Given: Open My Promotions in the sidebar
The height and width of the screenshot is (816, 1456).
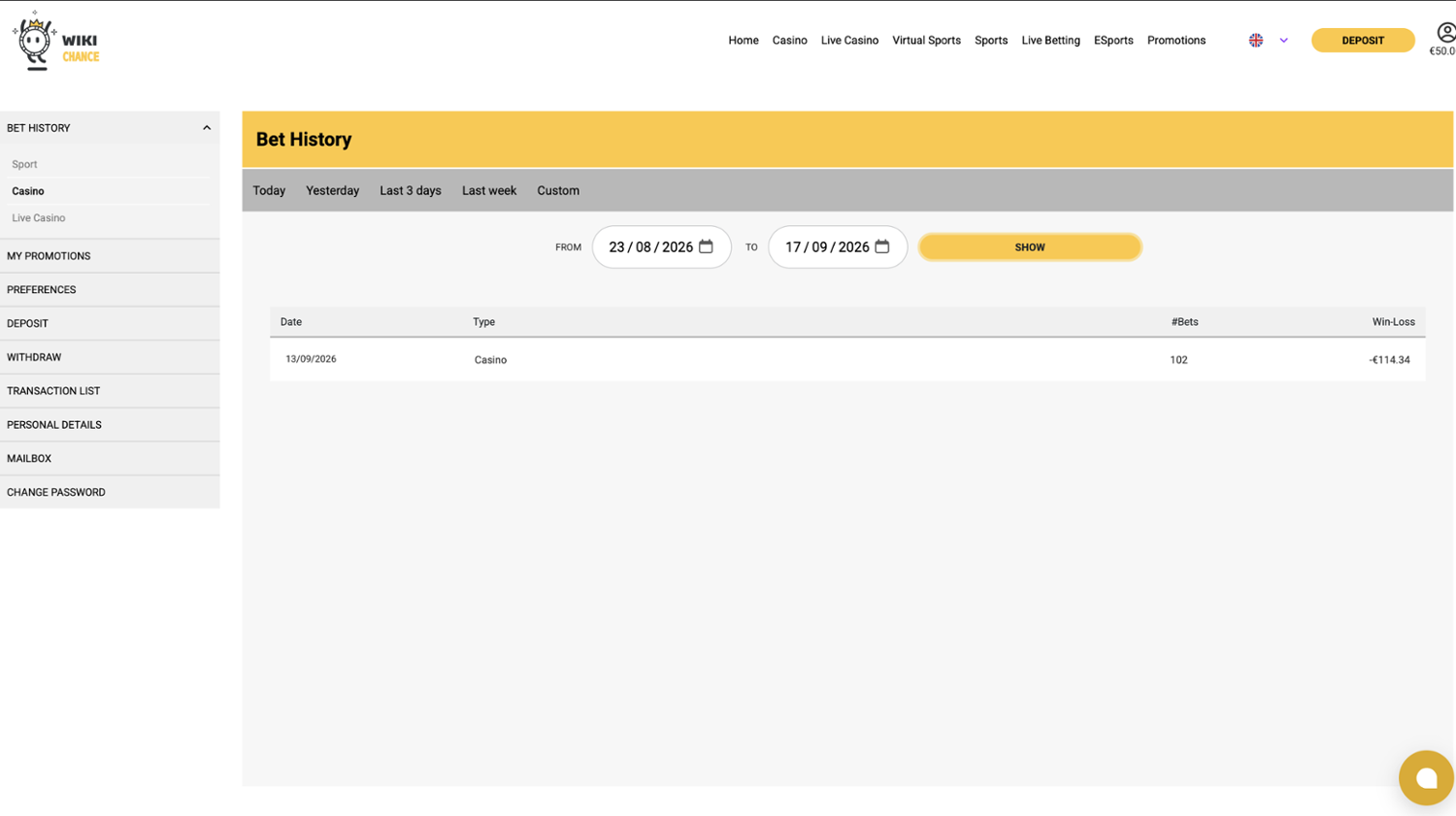Looking at the screenshot, I should (110, 256).
